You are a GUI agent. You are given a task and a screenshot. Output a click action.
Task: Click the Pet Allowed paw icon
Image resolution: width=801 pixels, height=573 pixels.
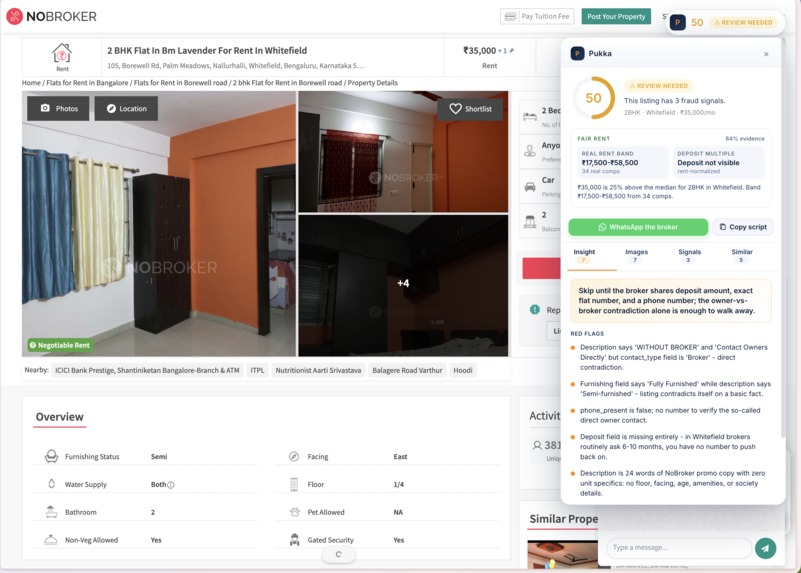pos(294,512)
